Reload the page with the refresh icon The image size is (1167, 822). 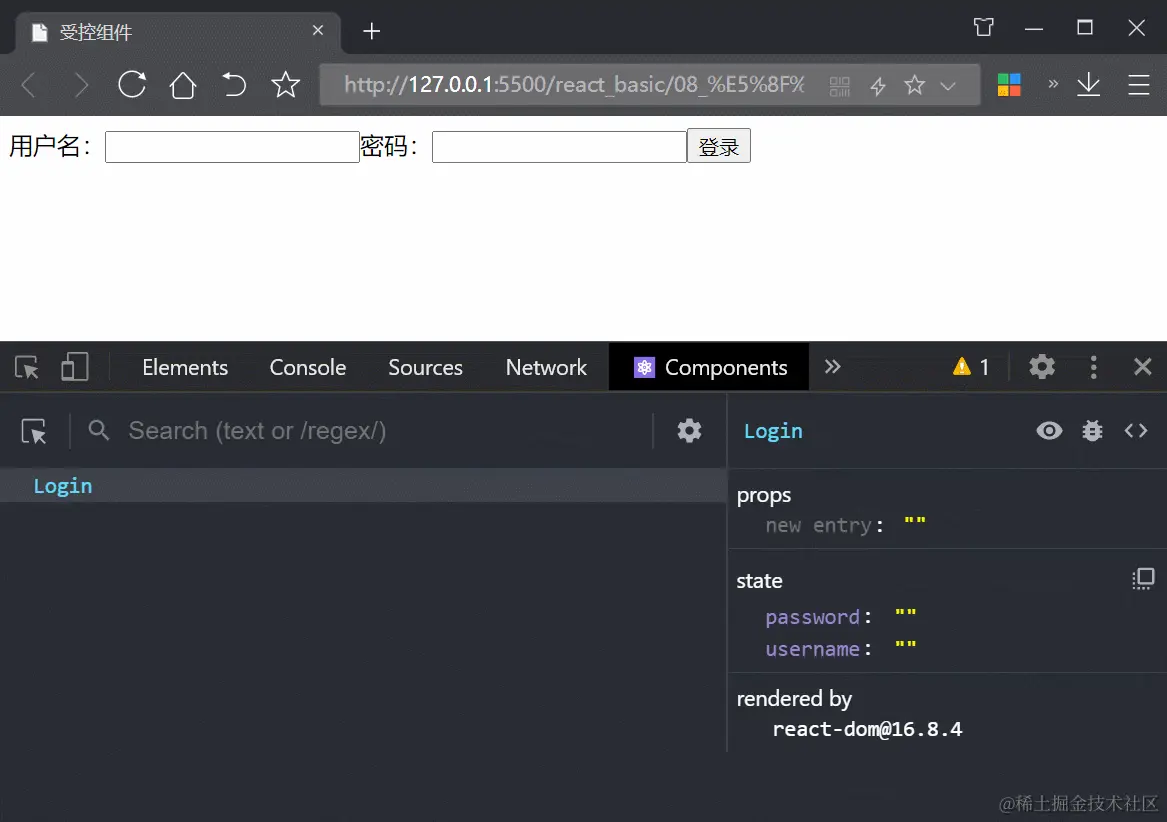(x=132, y=85)
